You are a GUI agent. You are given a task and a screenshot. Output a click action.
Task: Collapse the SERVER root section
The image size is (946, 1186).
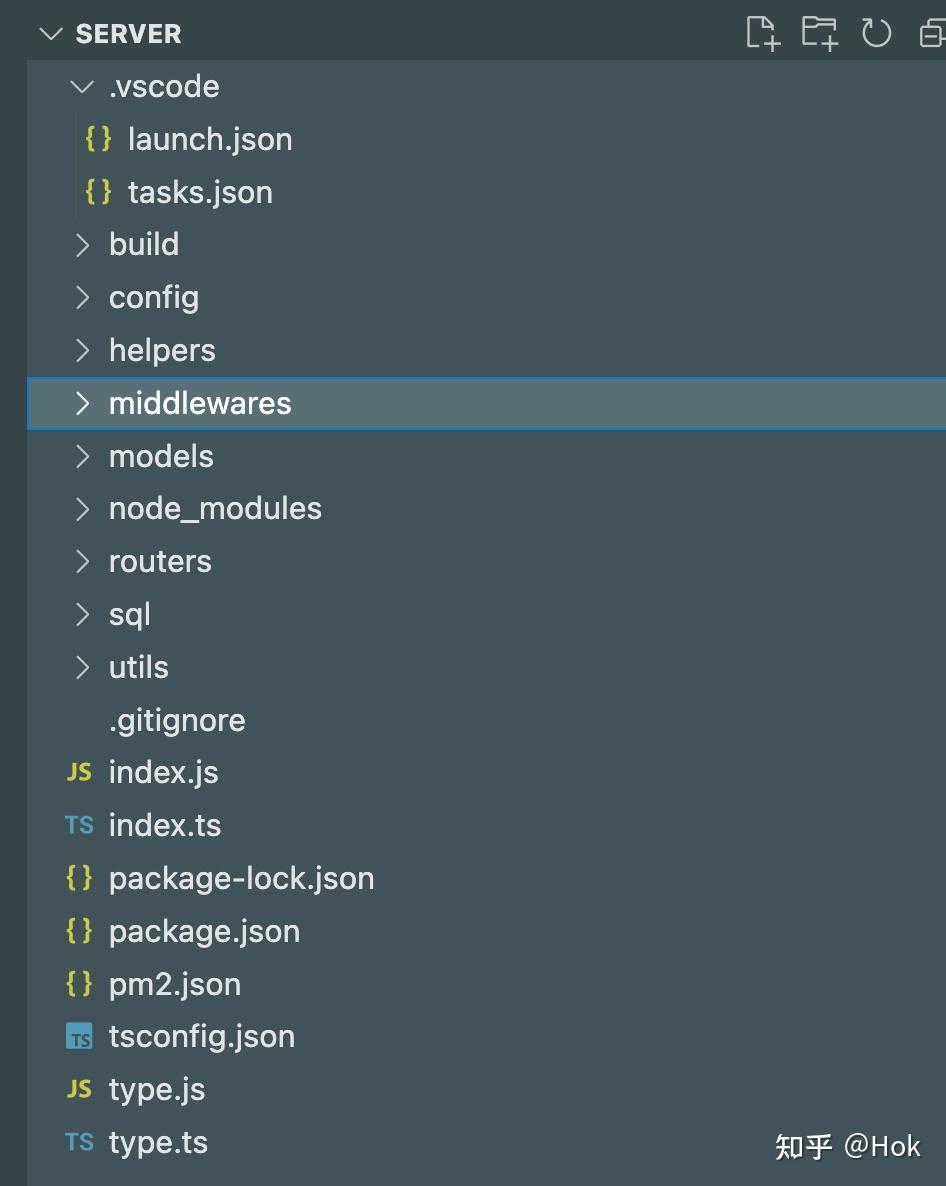coord(49,34)
